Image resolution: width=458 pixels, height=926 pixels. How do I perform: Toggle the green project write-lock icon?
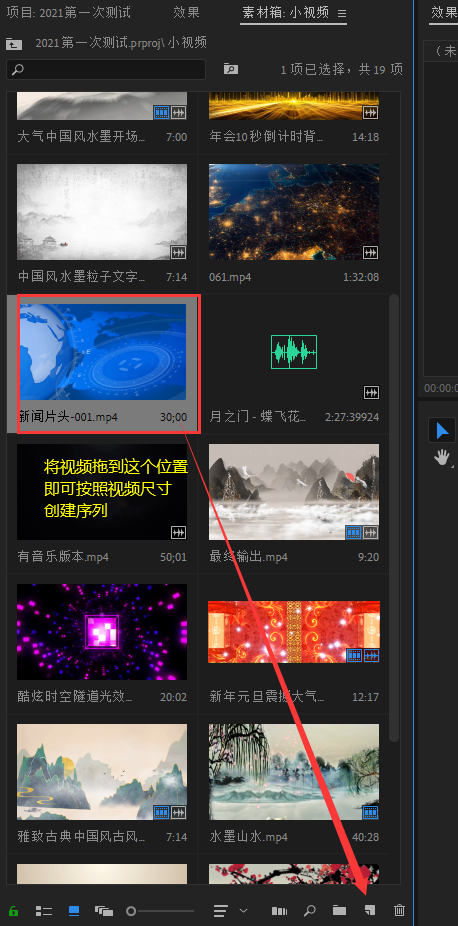coord(13,911)
